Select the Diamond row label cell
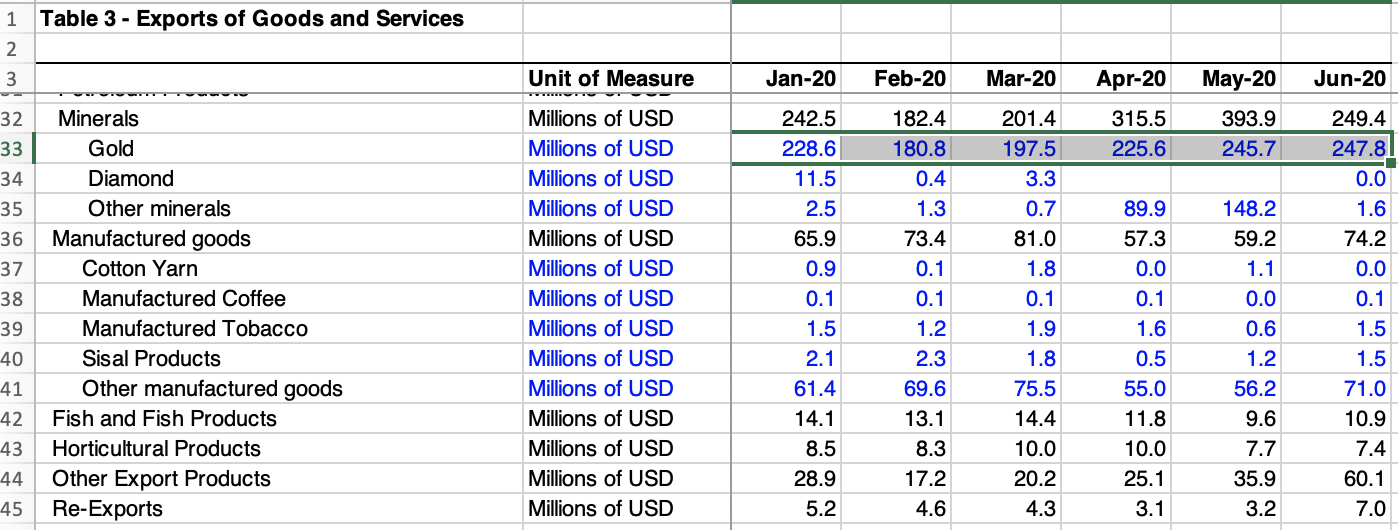1398x530 pixels. pyautogui.click(x=130, y=179)
